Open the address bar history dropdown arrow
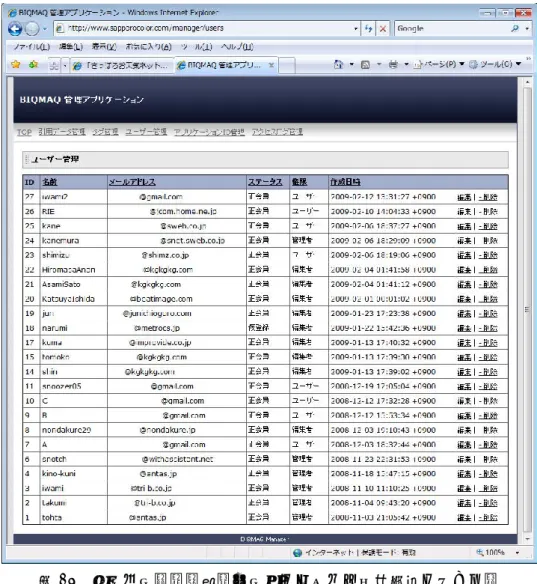The height and width of the screenshot is (584, 537). [x=356, y=29]
